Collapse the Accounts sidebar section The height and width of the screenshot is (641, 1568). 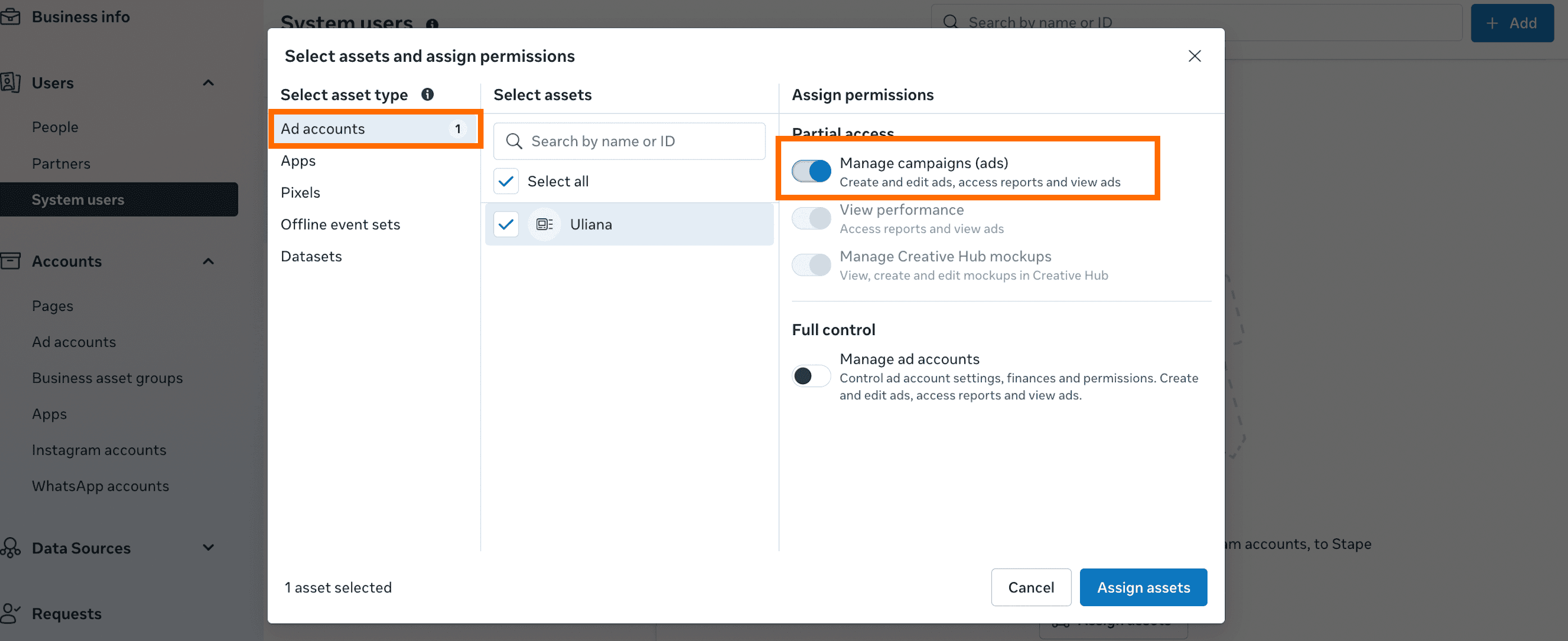point(208,262)
